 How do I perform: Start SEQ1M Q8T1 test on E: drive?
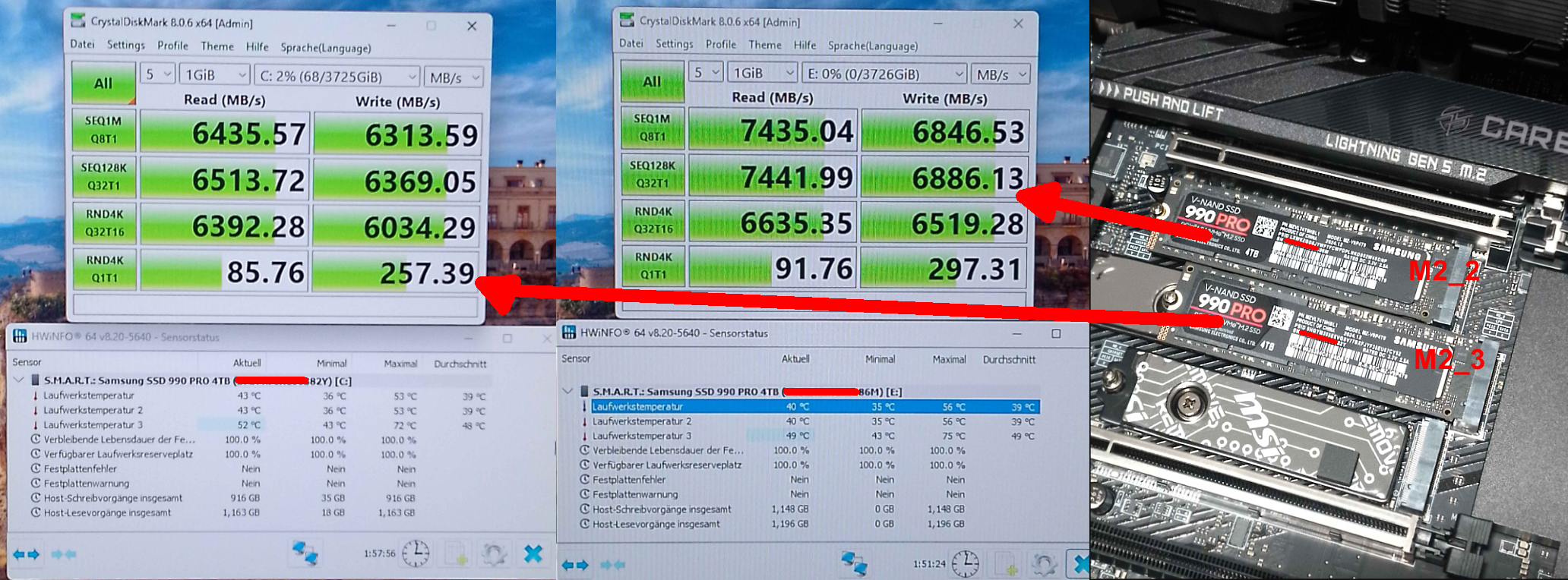tap(652, 128)
